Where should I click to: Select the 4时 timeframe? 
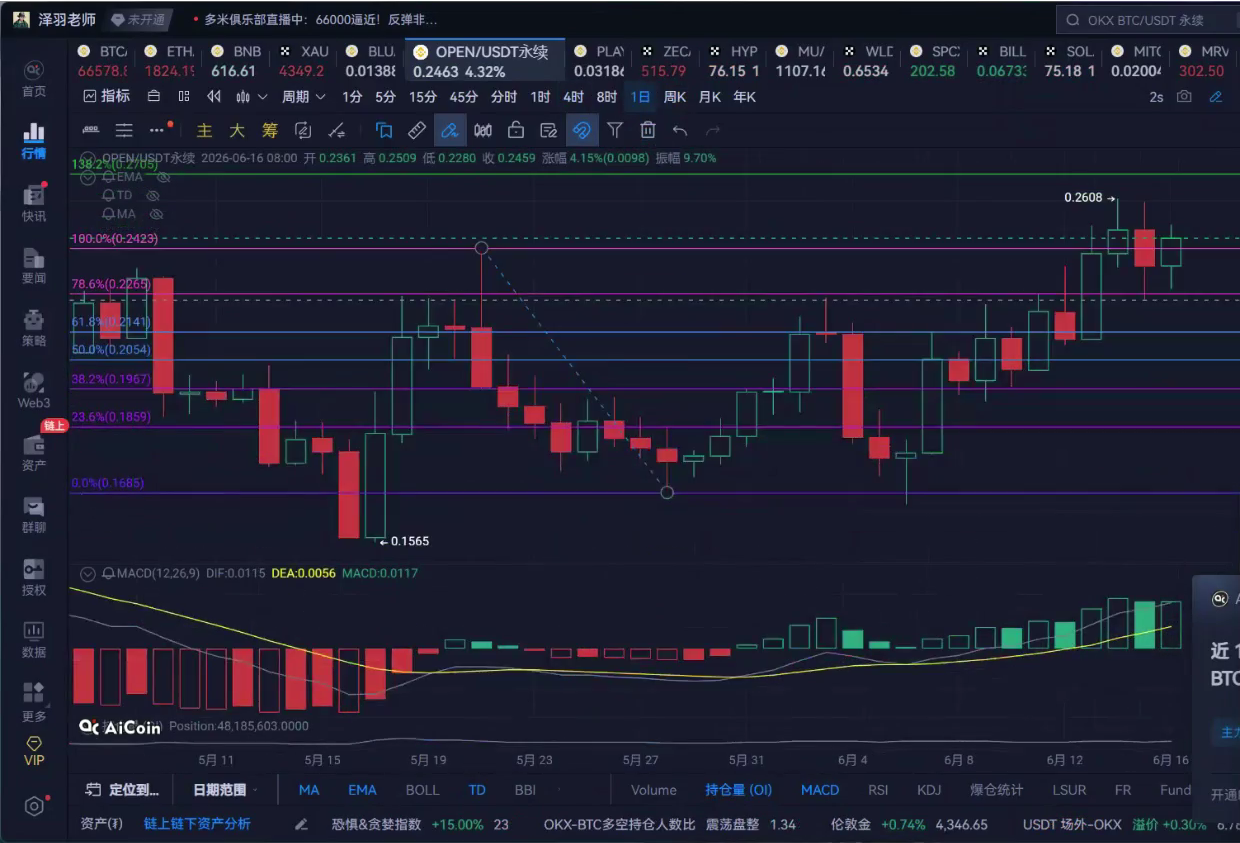pos(573,97)
